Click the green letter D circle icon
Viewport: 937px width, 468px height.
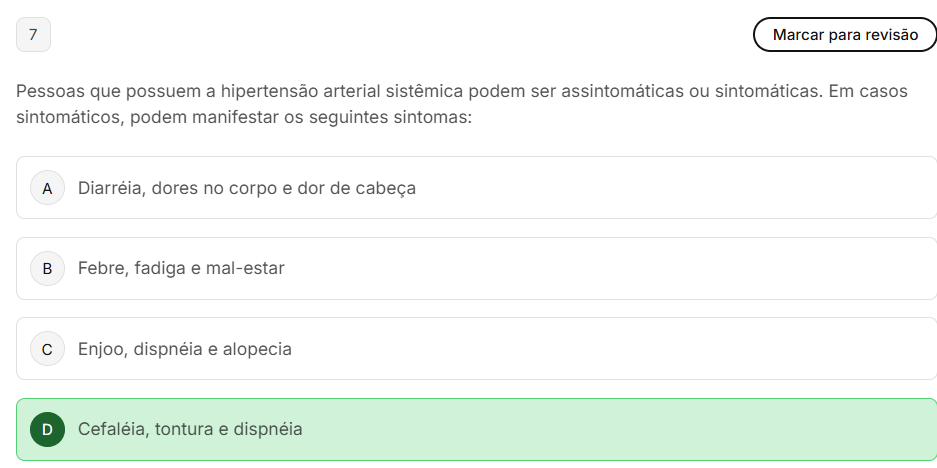coord(47,430)
